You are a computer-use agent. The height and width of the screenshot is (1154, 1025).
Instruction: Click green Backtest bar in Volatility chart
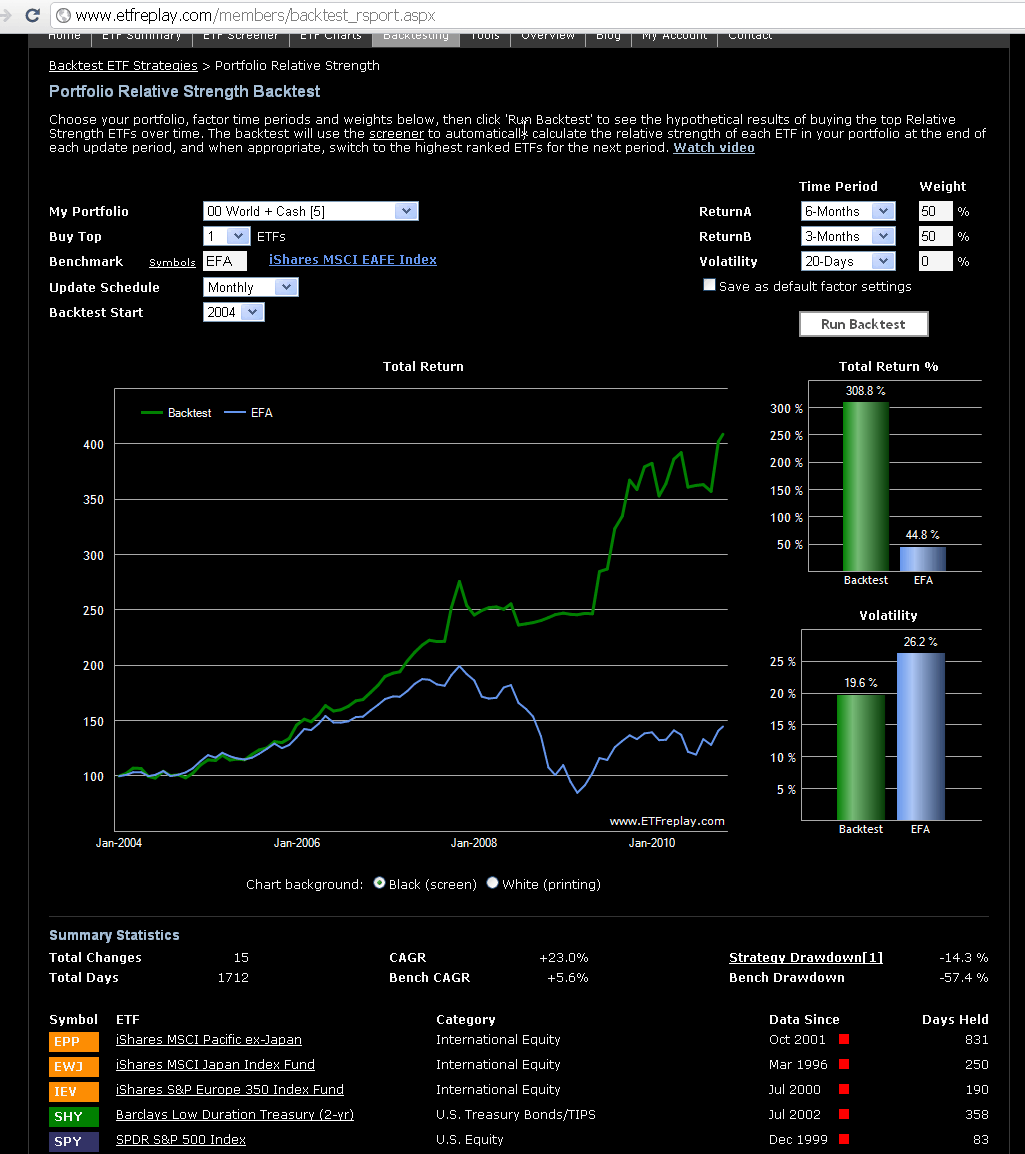[861, 757]
